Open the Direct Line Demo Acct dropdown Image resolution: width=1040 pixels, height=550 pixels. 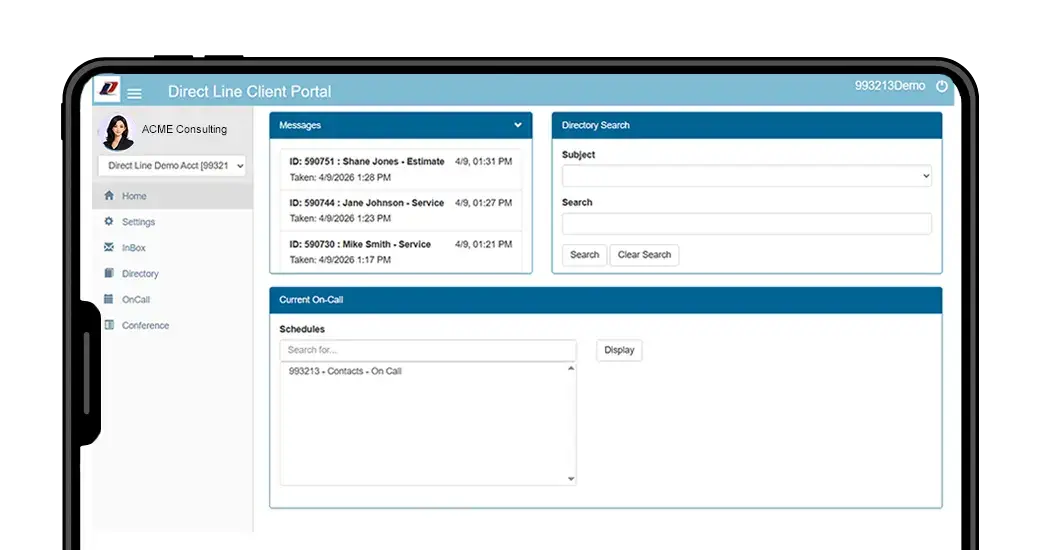coord(172,166)
